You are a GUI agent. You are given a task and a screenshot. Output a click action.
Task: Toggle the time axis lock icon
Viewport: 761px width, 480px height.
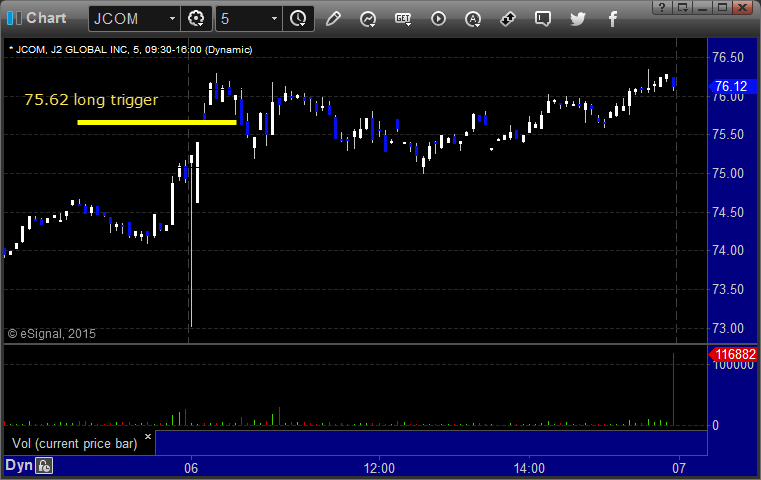tap(44, 466)
